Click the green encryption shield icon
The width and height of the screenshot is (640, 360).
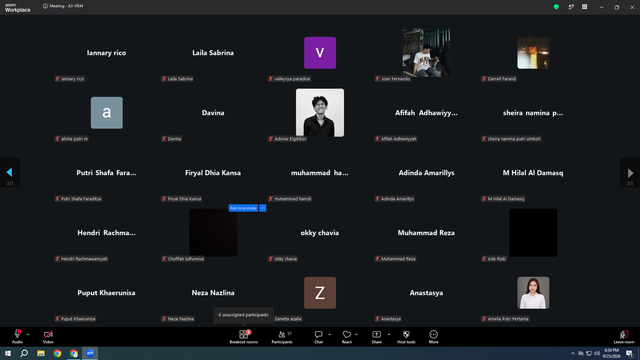tap(556, 7)
